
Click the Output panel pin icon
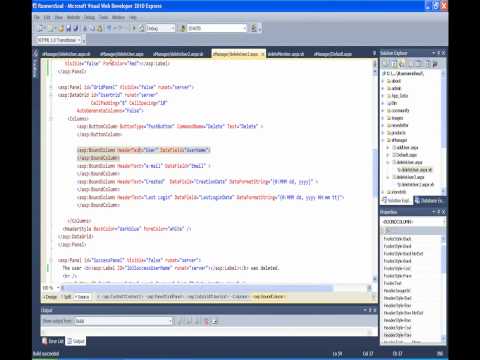click(x=370, y=310)
